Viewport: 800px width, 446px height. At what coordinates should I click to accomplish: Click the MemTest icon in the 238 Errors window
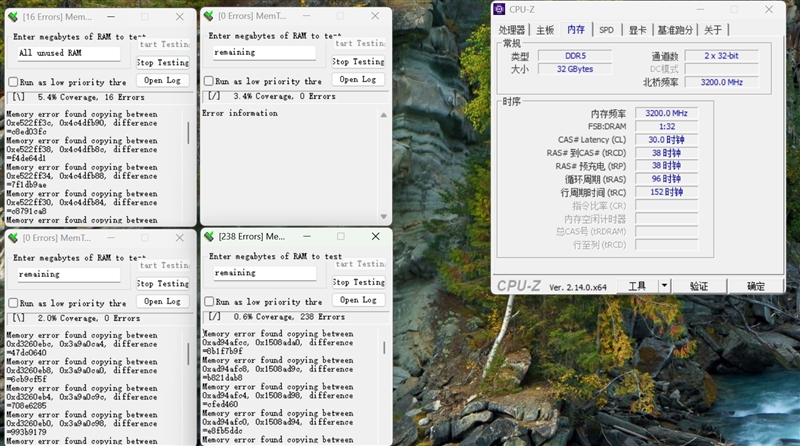(209, 237)
